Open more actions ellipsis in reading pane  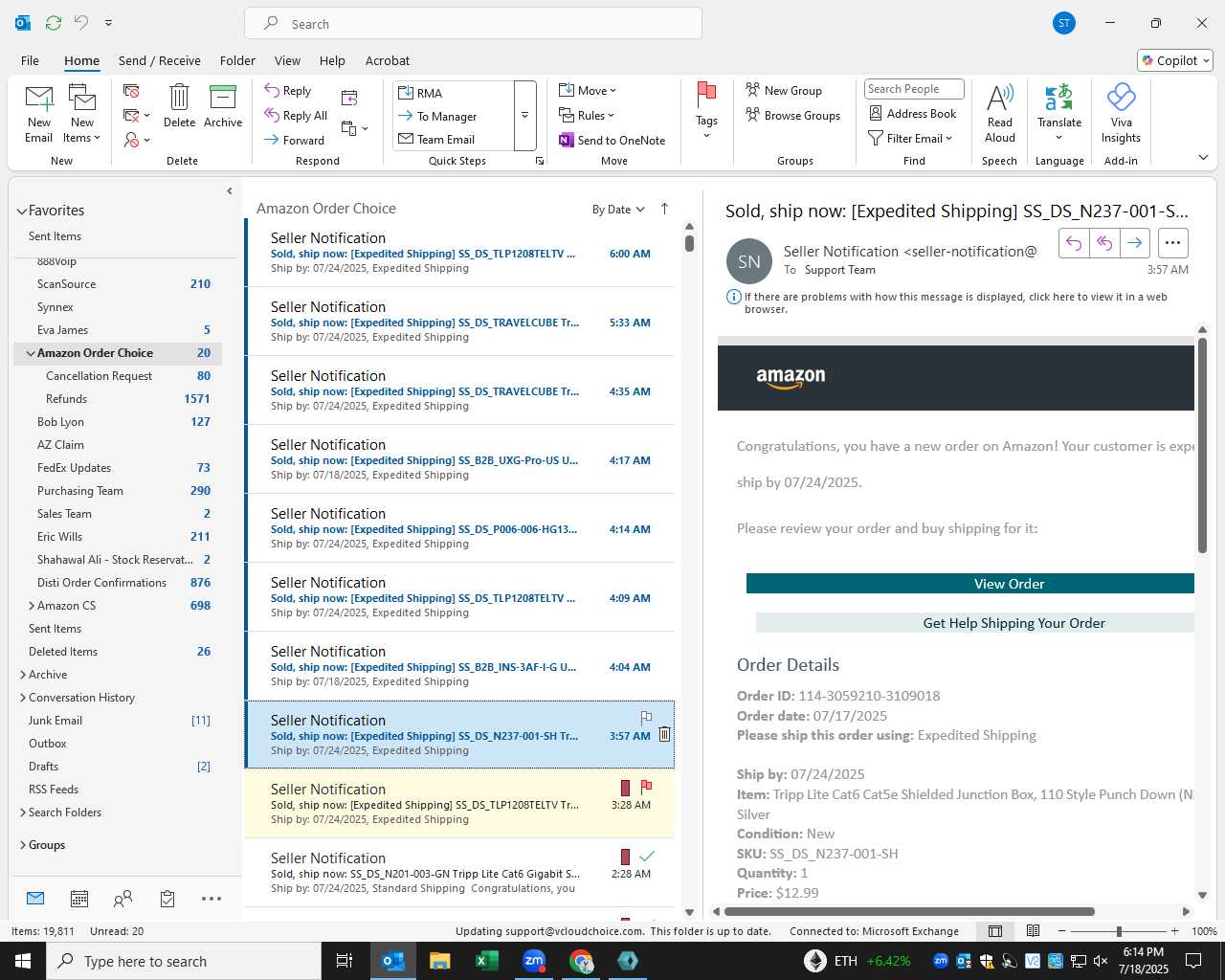click(x=1173, y=243)
